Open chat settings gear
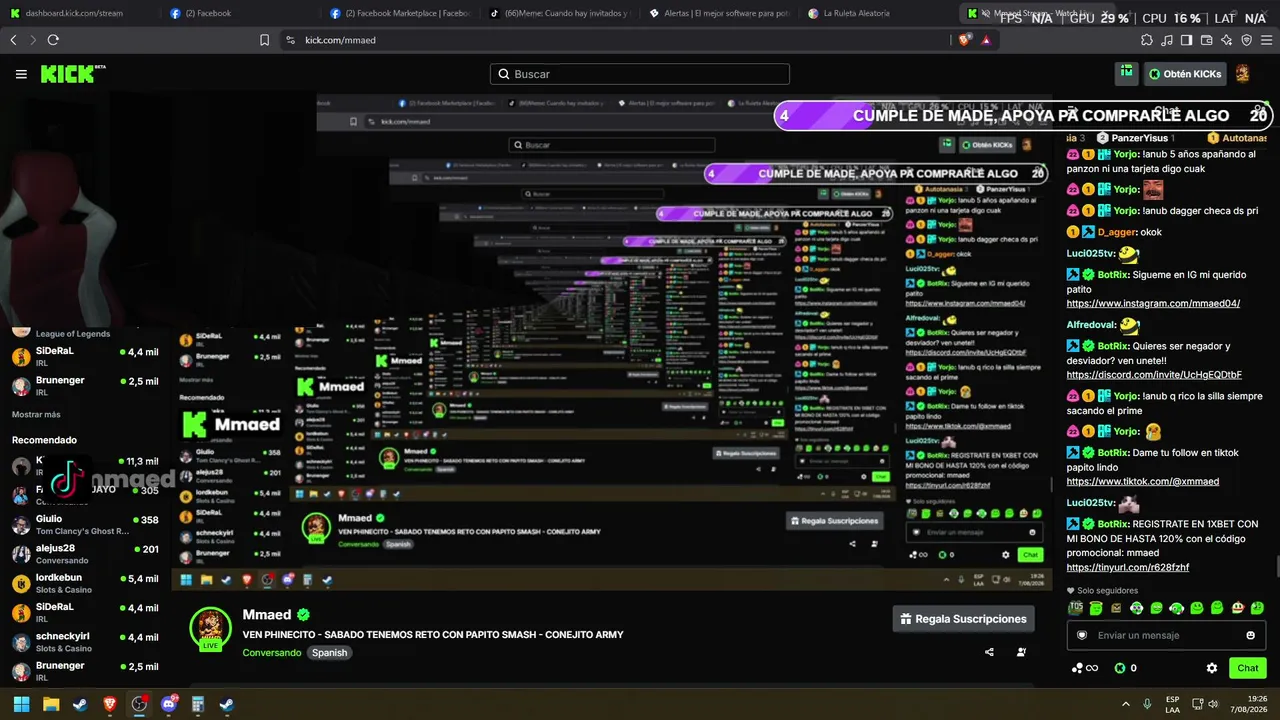 (x=1212, y=668)
